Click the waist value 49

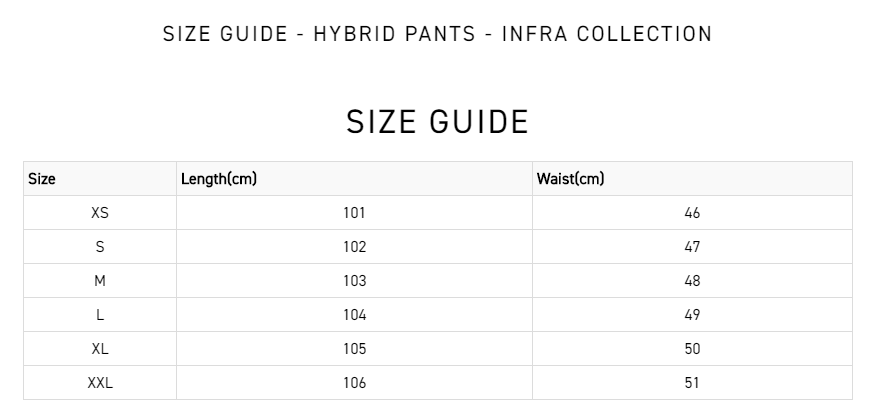coord(692,315)
